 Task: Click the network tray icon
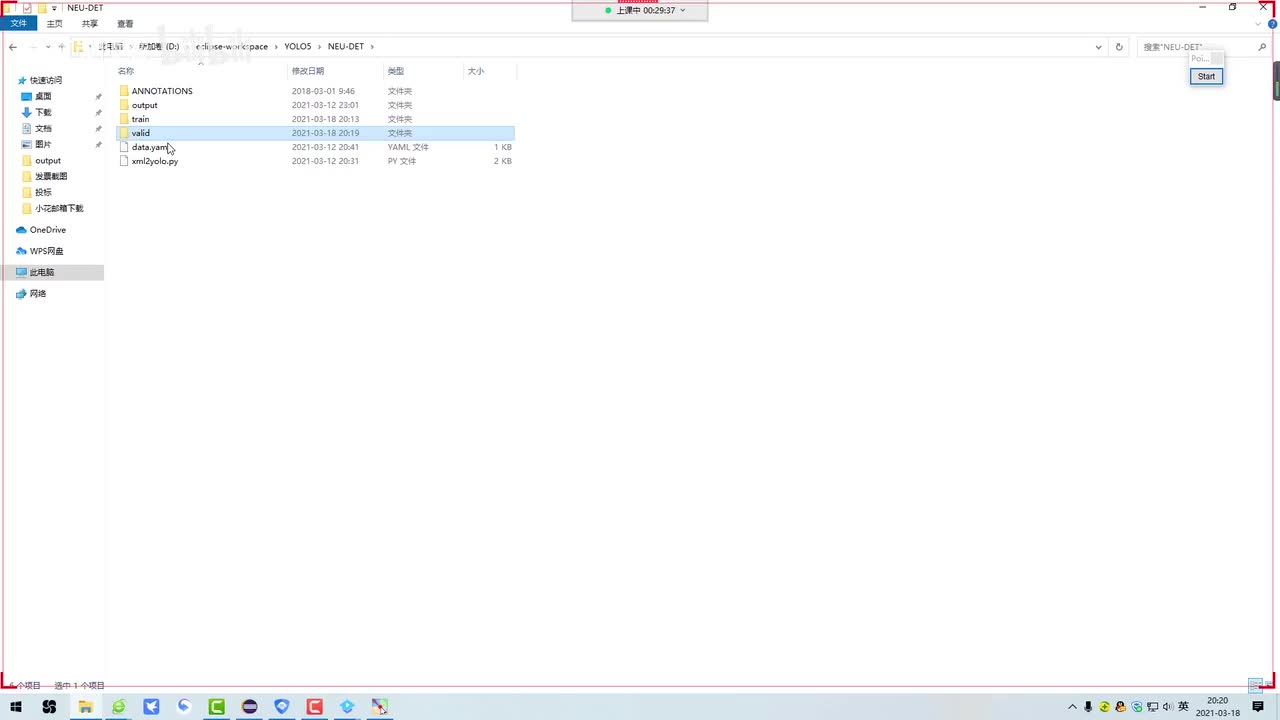pos(1152,707)
